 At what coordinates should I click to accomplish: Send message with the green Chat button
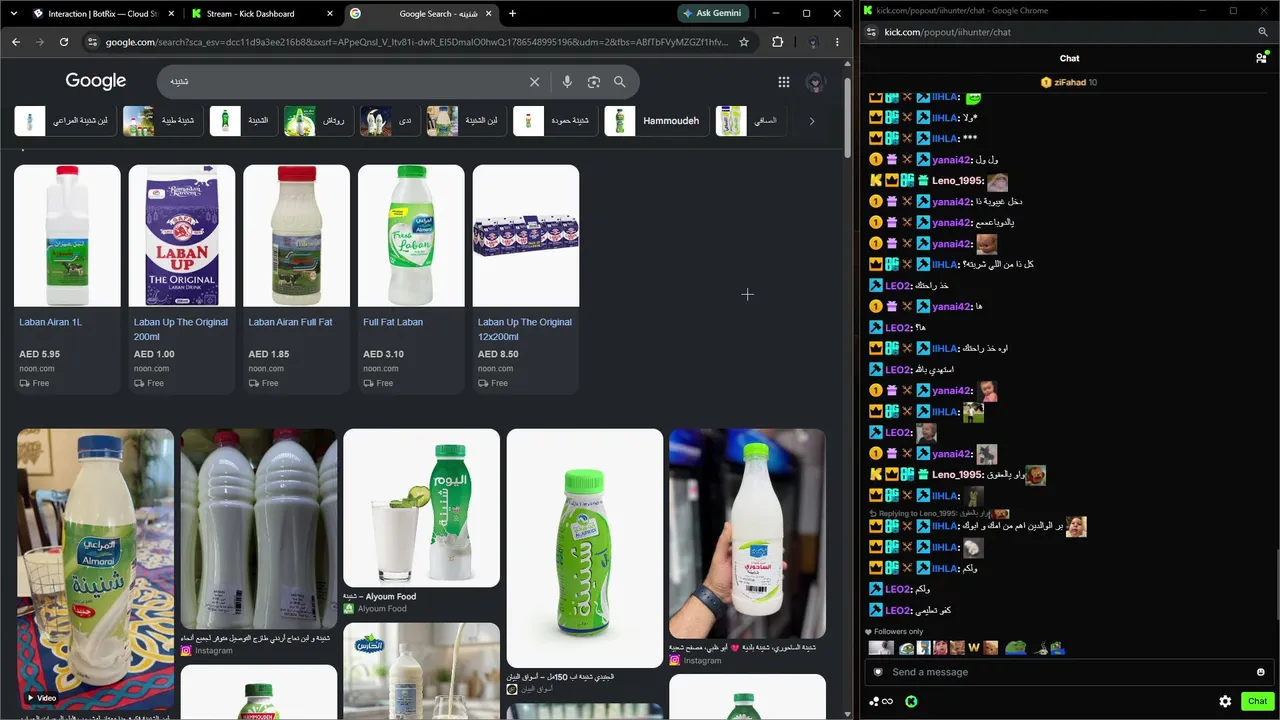[x=1257, y=701]
